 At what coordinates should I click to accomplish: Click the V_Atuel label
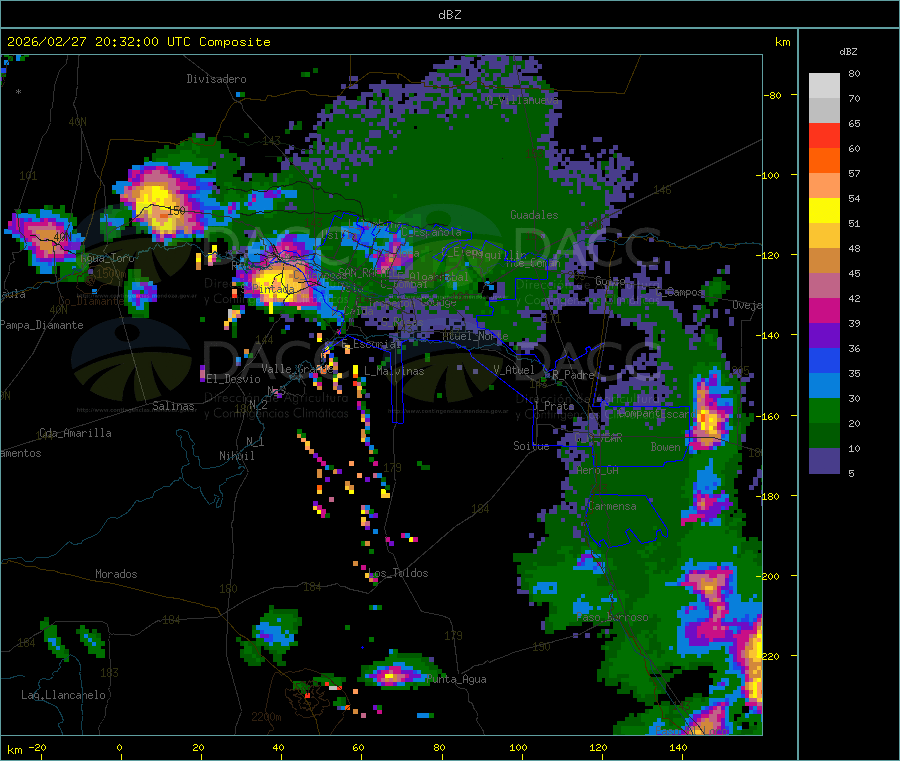click(514, 370)
